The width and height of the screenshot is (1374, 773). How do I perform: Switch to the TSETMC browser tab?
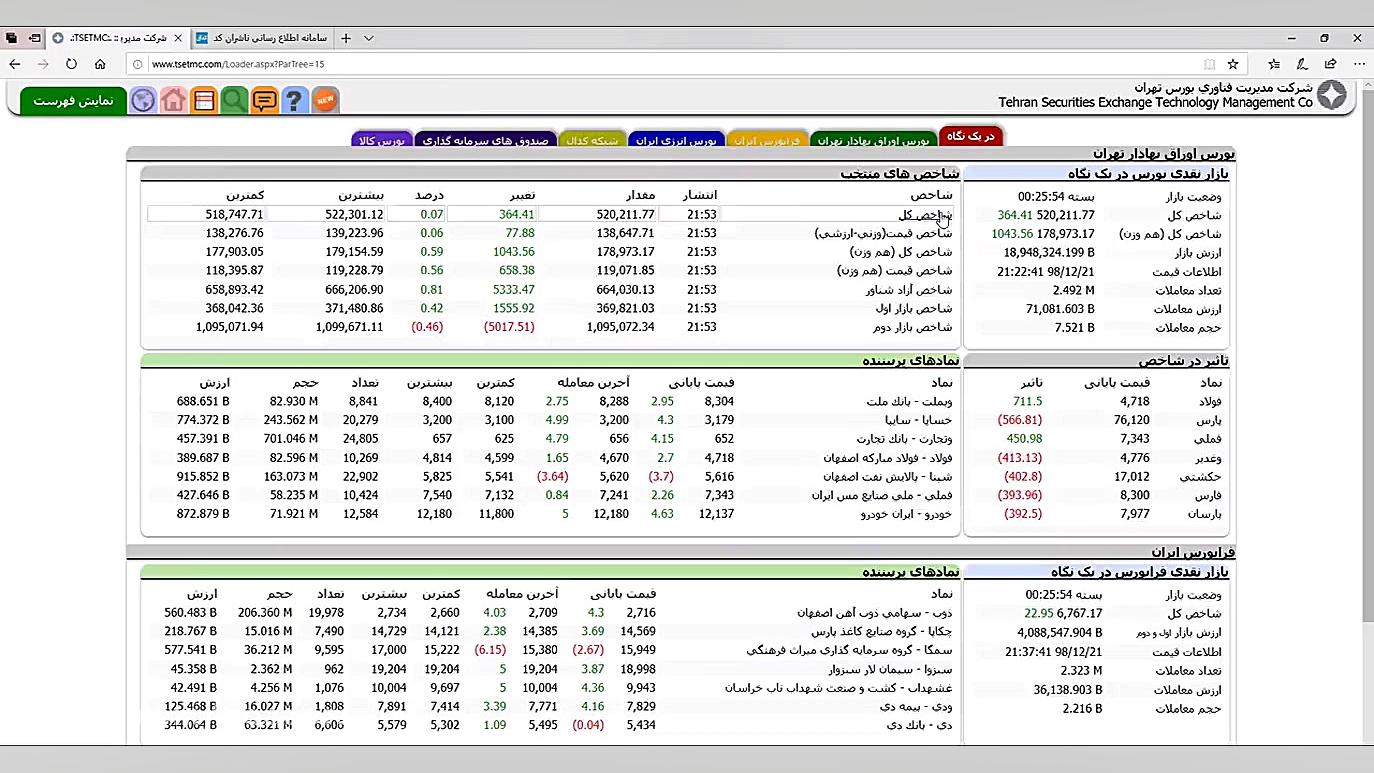tap(118, 38)
